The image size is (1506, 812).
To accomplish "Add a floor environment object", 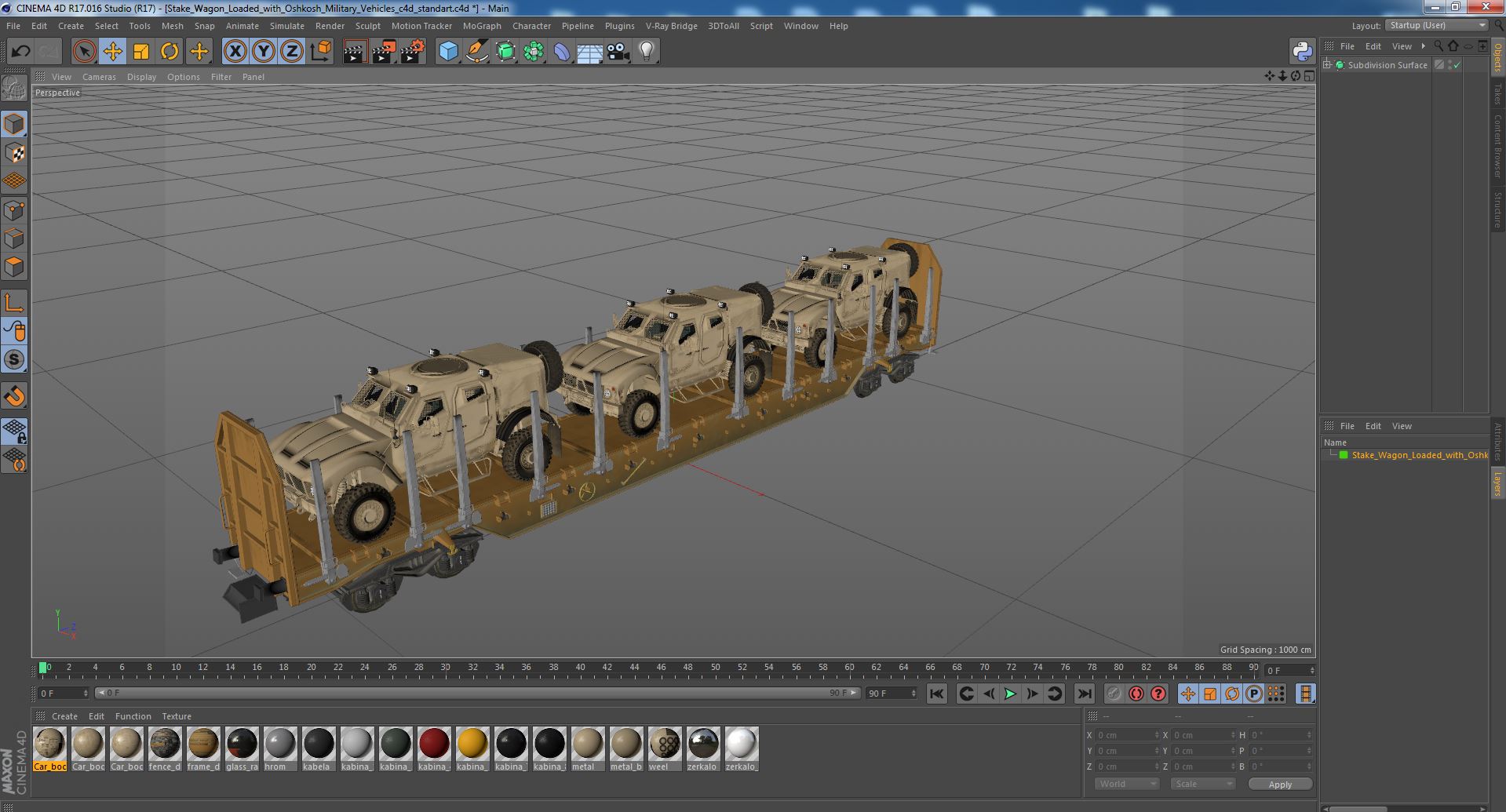I will pos(589,52).
